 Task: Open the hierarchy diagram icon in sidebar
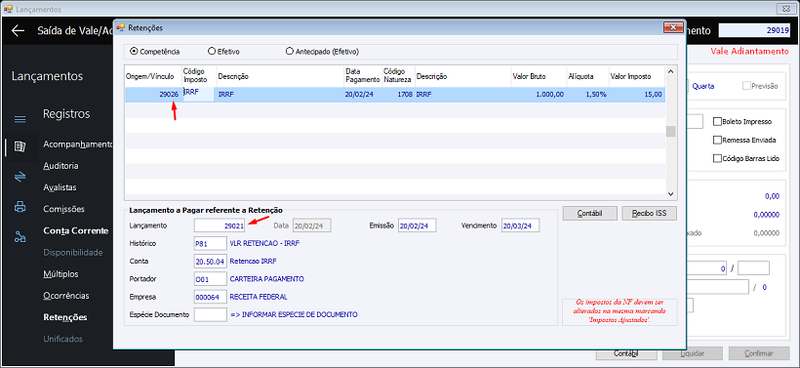20,236
